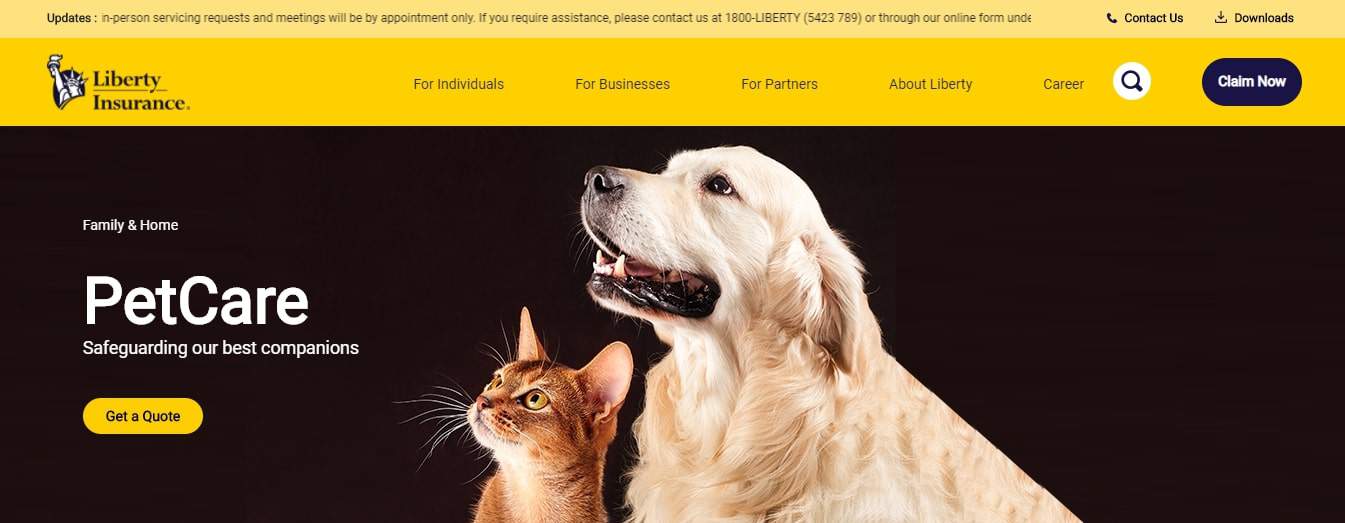1345x523 pixels.
Task: Open the search magnifier icon
Action: point(1132,81)
